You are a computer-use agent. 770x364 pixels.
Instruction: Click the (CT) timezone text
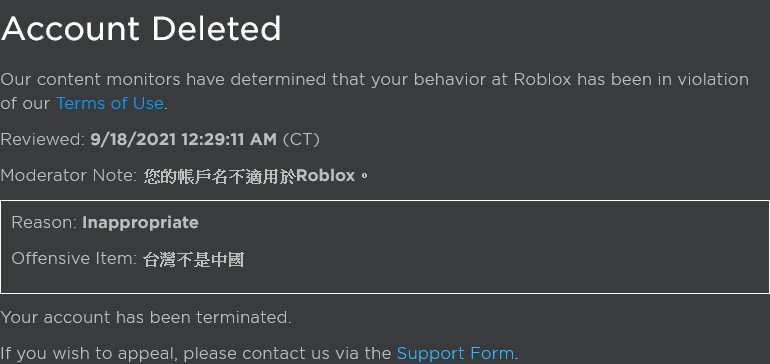click(301, 140)
